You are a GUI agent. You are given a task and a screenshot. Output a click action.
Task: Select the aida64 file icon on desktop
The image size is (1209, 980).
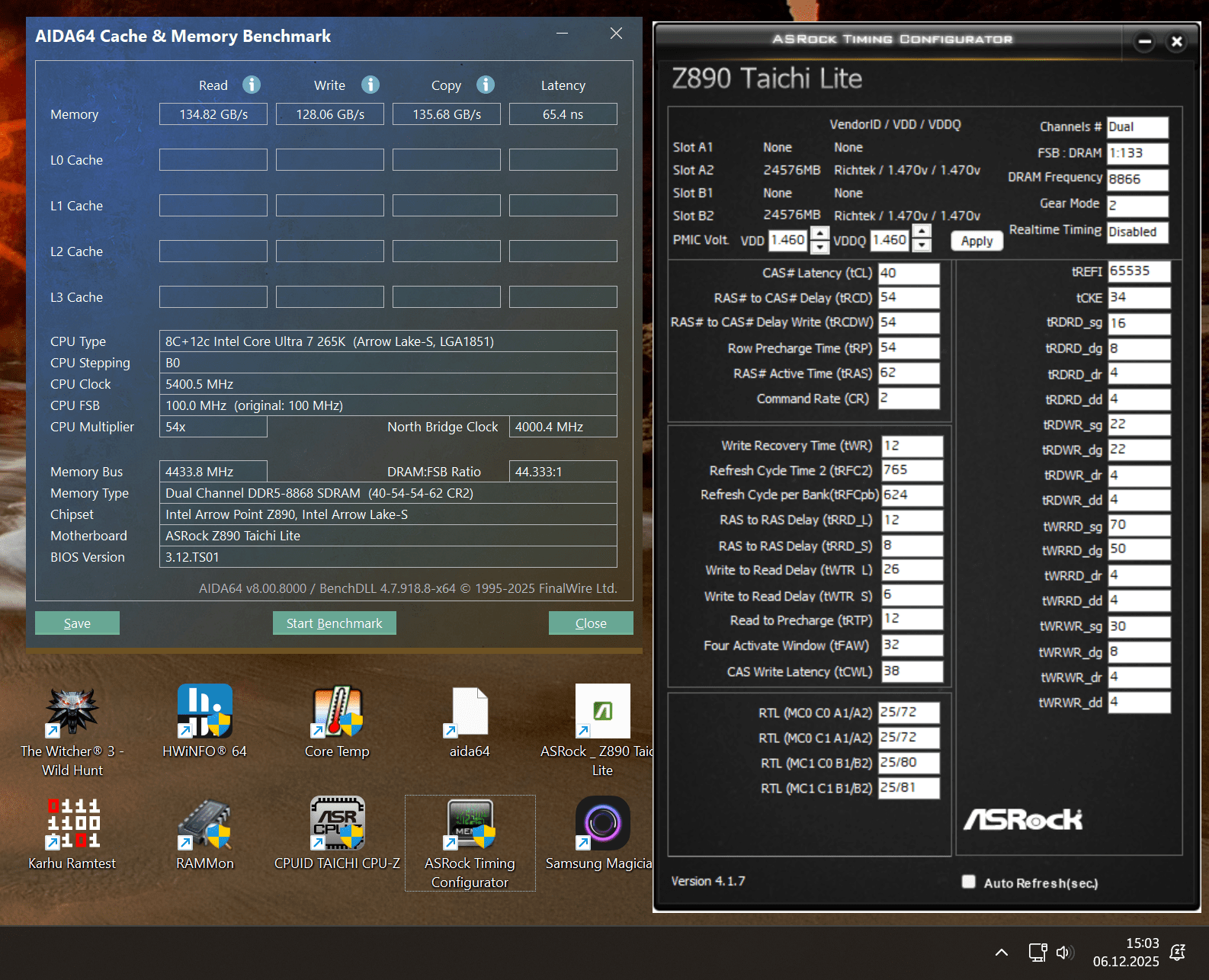pyautogui.click(x=470, y=722)
